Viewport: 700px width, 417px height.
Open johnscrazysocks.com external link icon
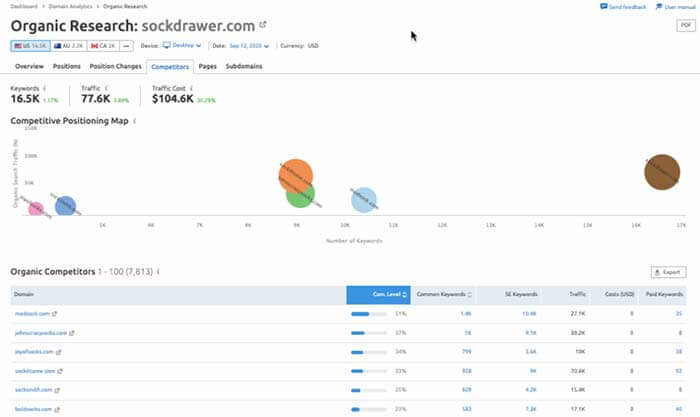[71, 333]
